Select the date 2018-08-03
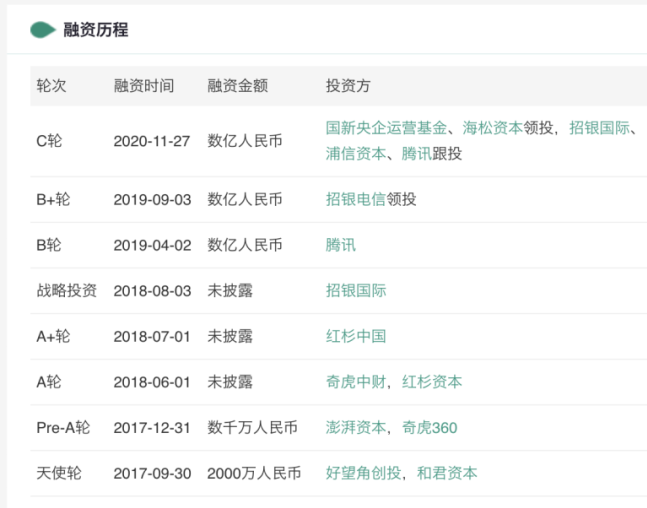The width and height of the screenshot is (647, 508). tap(152, 291)
